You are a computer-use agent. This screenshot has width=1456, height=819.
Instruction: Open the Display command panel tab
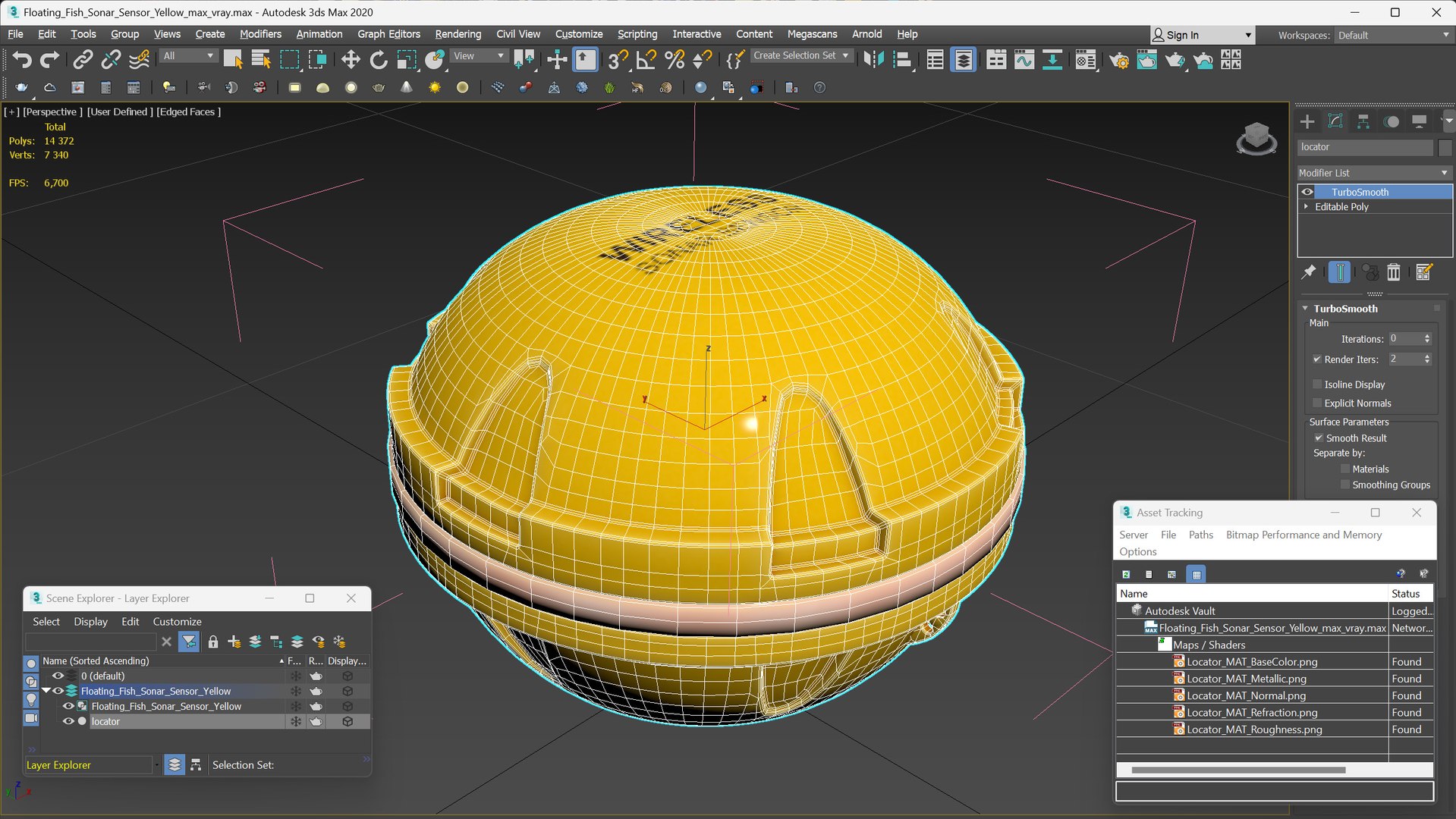coord(1420,121)
